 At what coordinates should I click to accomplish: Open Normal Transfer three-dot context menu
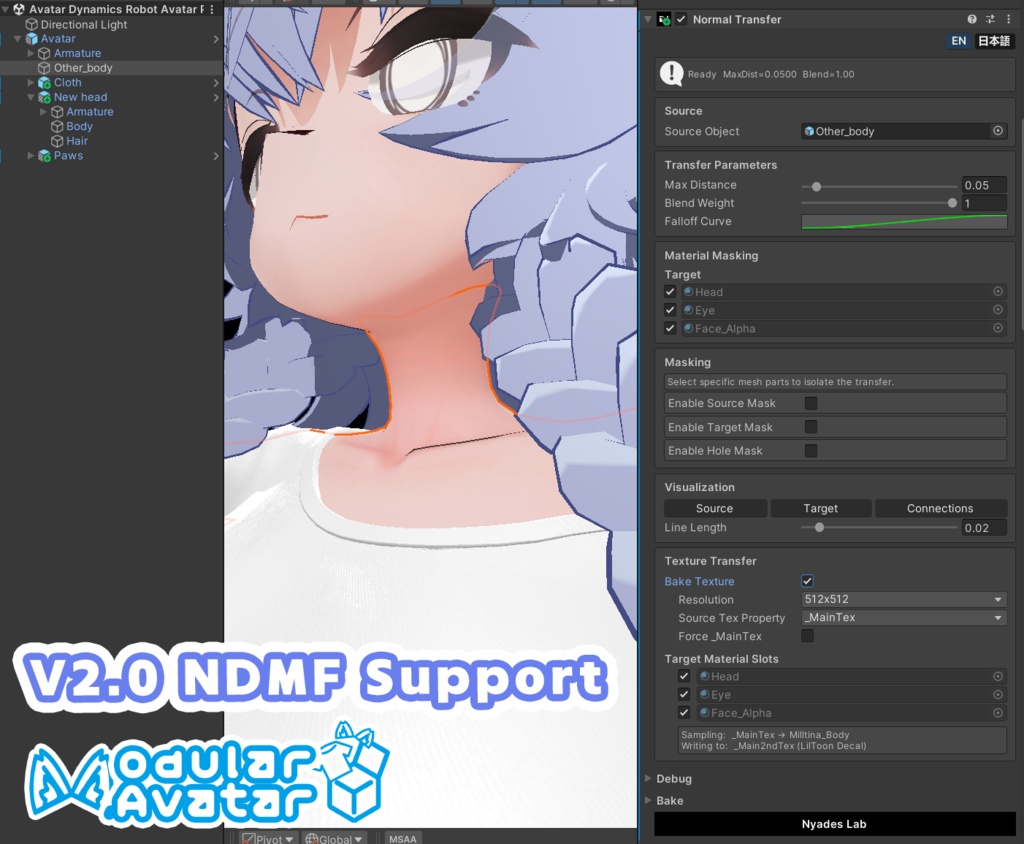(x=1008, y=19)
